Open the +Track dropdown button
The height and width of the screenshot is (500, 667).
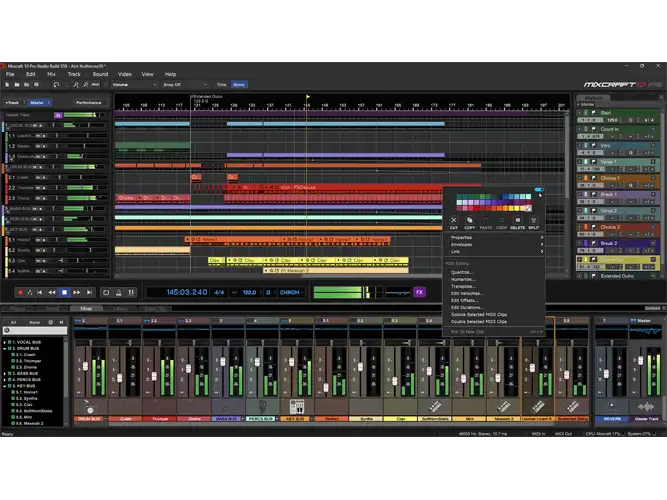point(15,103)
